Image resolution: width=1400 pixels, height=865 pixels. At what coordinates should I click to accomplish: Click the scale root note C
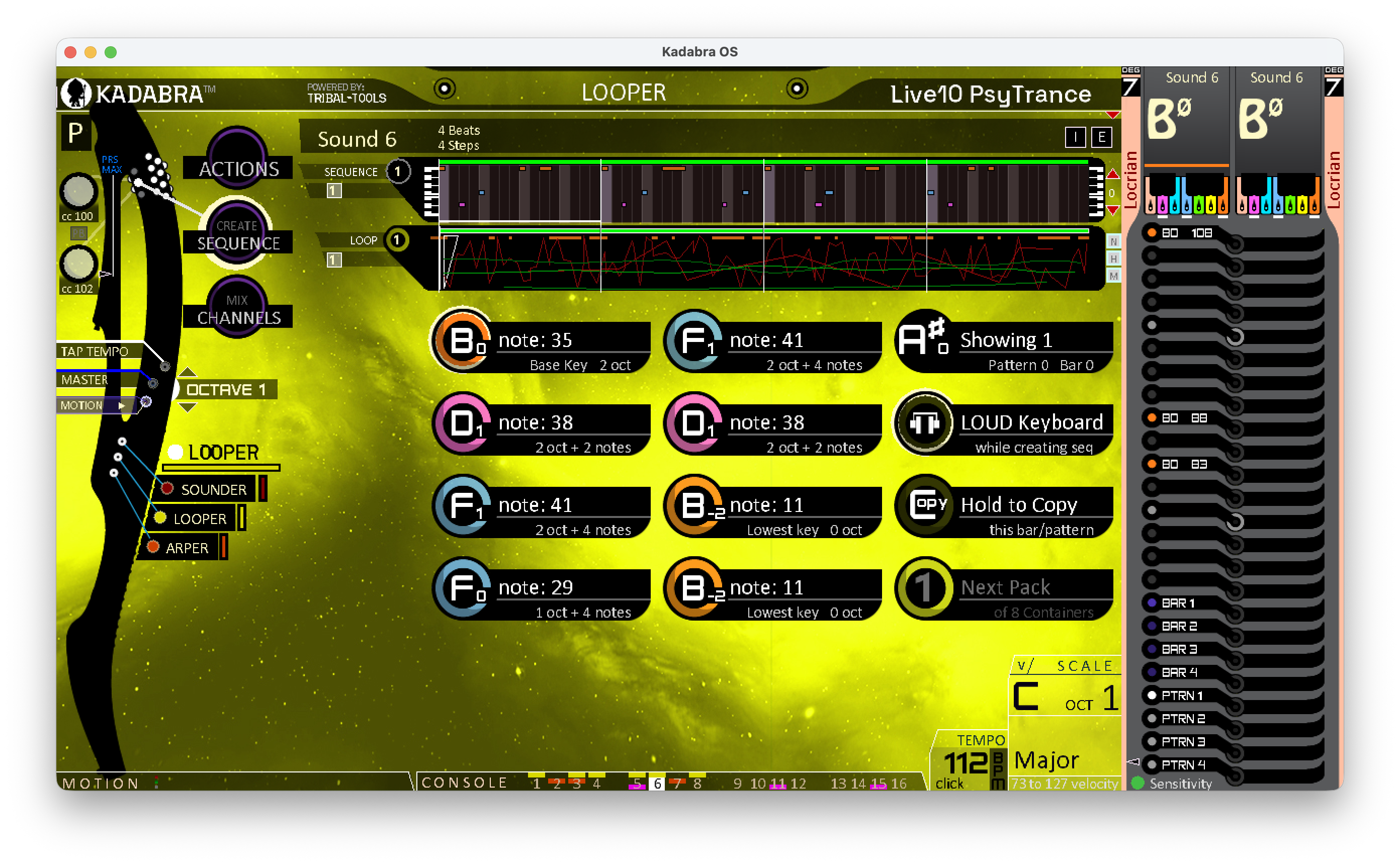(1025, 696)
